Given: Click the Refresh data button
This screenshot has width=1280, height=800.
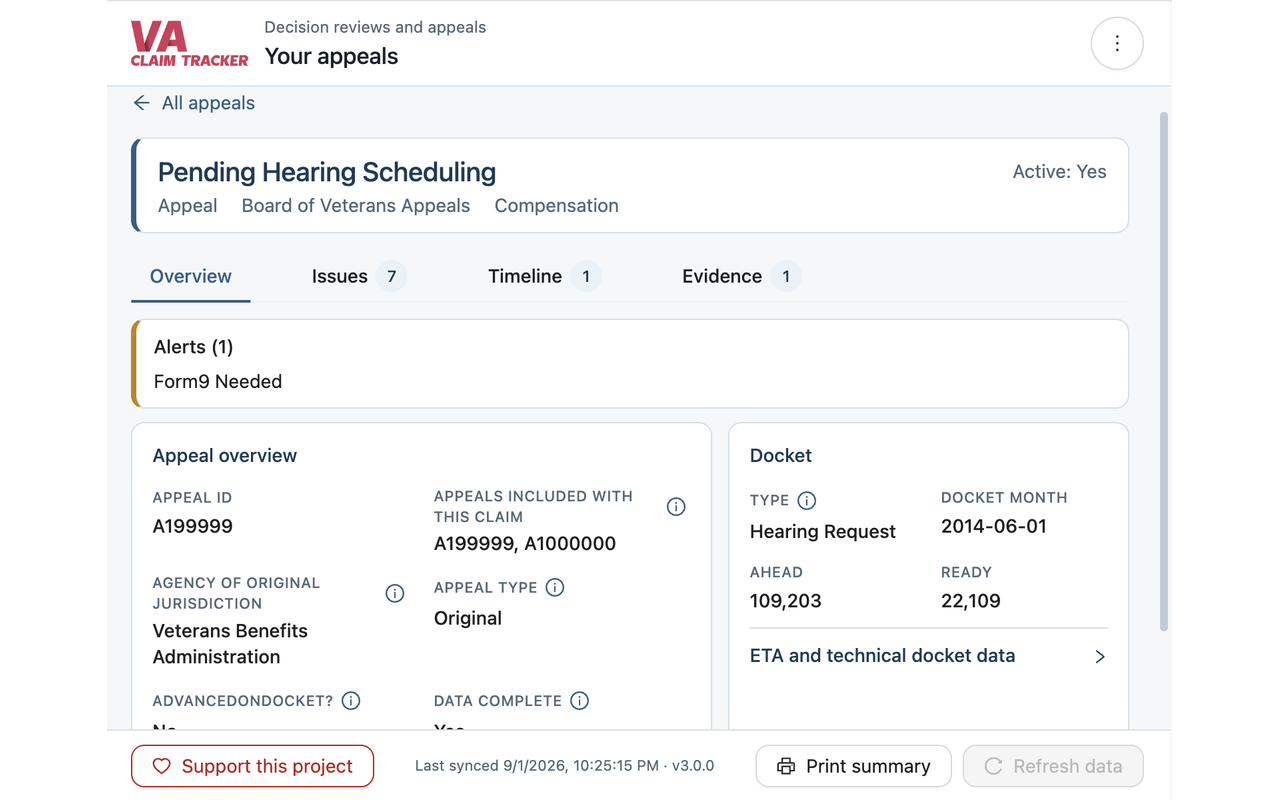Looking at the screenshot, I should (1053, 766).
